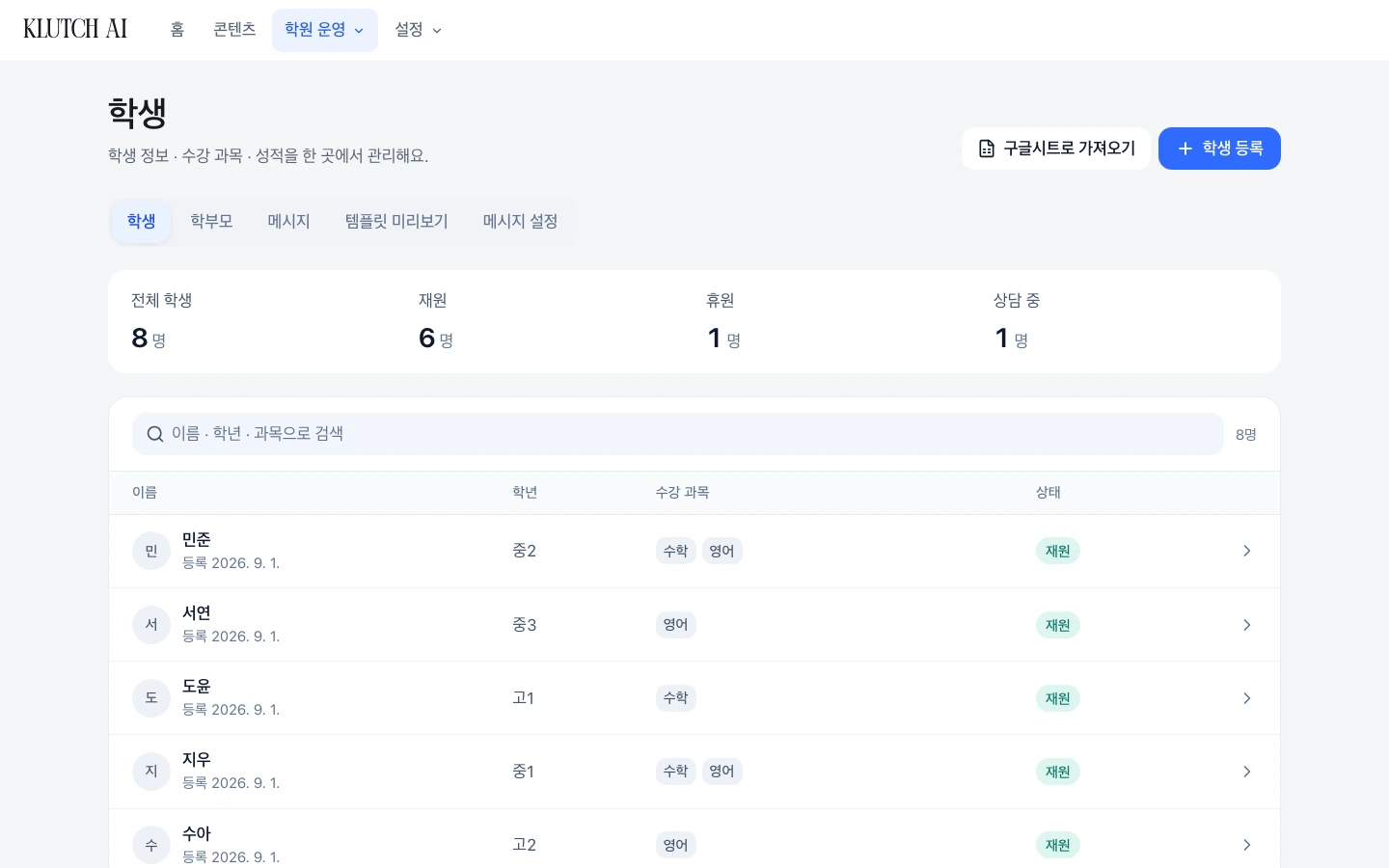Click 민준's 수학 subject tag
The image size is (1389, 868).
point(676,551)
